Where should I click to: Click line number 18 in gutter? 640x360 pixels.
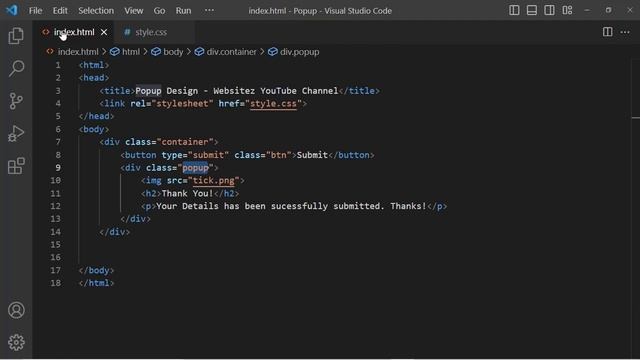pos(56,283)
